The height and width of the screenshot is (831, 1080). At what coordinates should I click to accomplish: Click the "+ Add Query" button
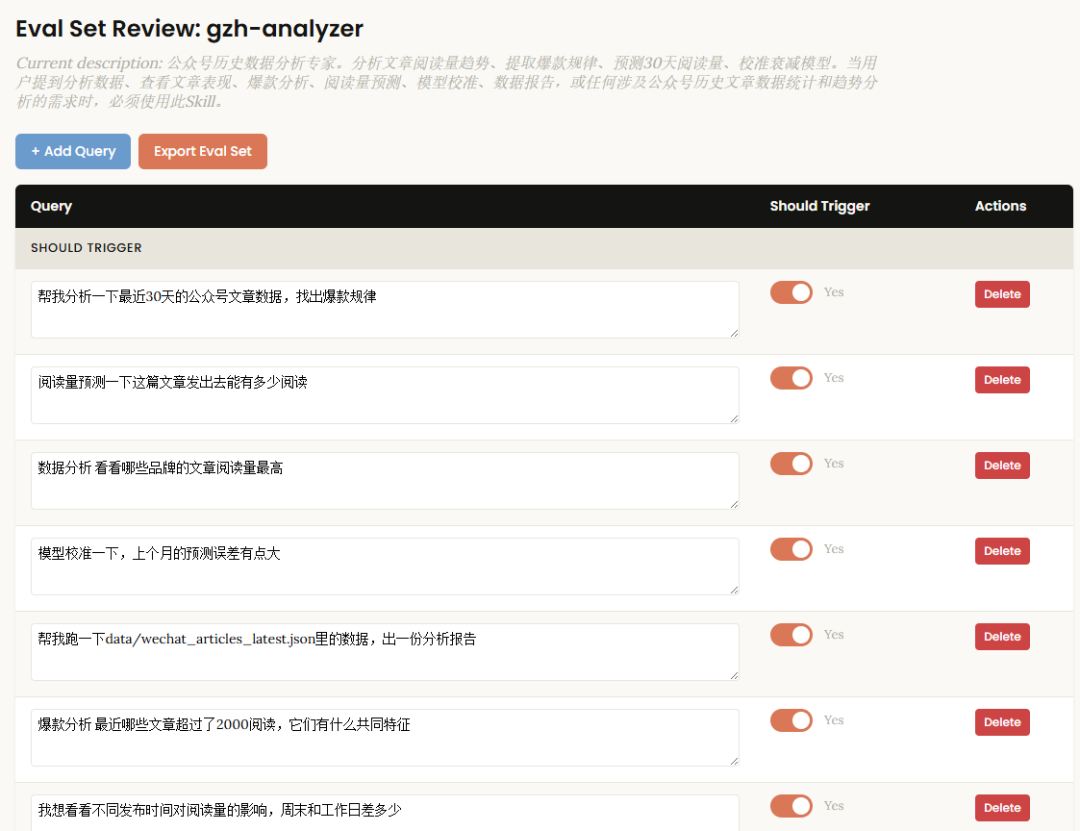[x=72, y=151]
